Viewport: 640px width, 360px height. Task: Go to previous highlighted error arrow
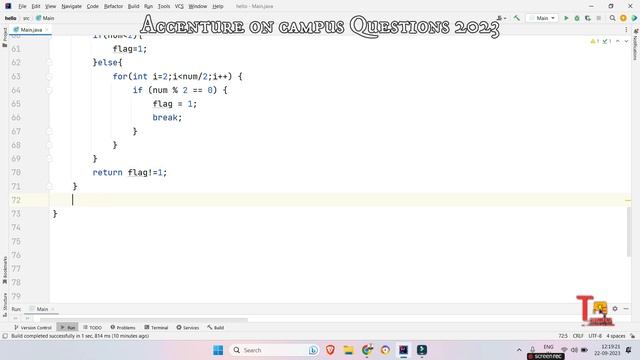pyautogui.click(x=618, y=41)
